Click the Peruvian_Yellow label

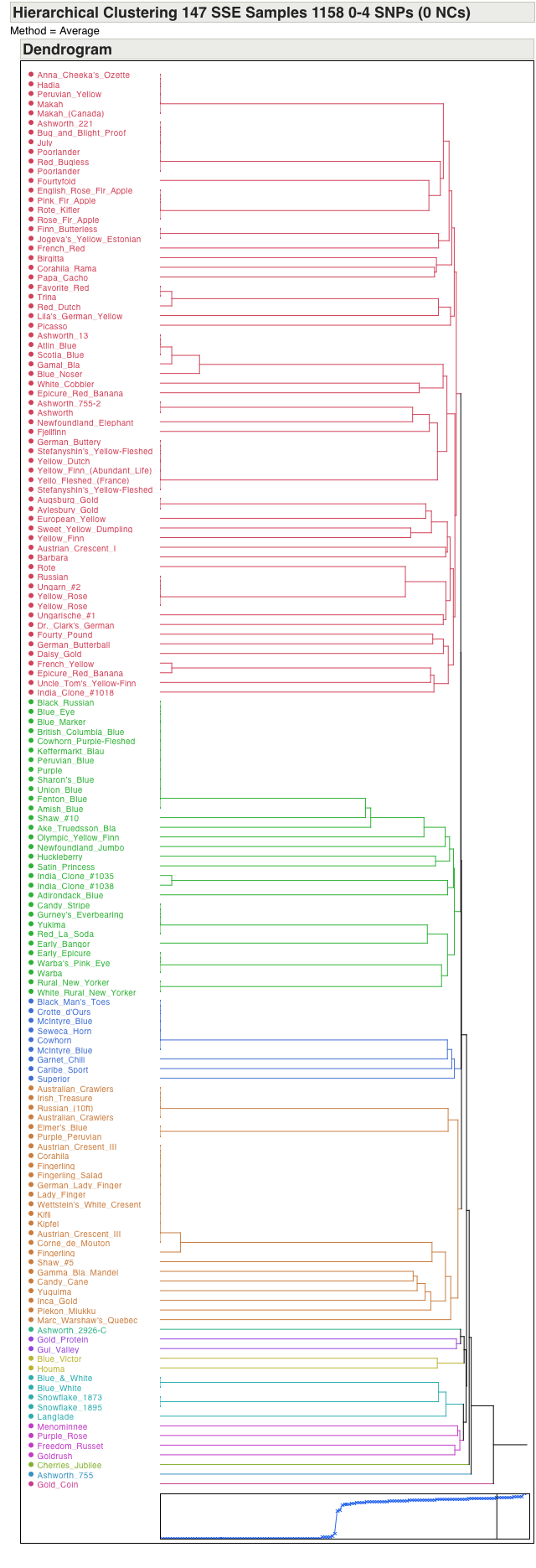click(70, 95)
